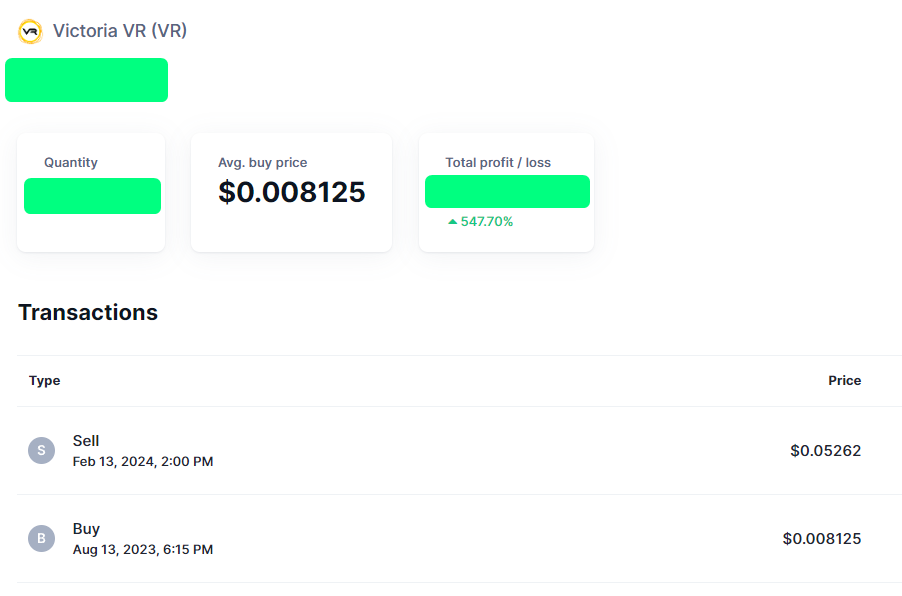Click the green highlighted portfolio value bar
This screenshot has height=596, width=902.
click(86, 80)
